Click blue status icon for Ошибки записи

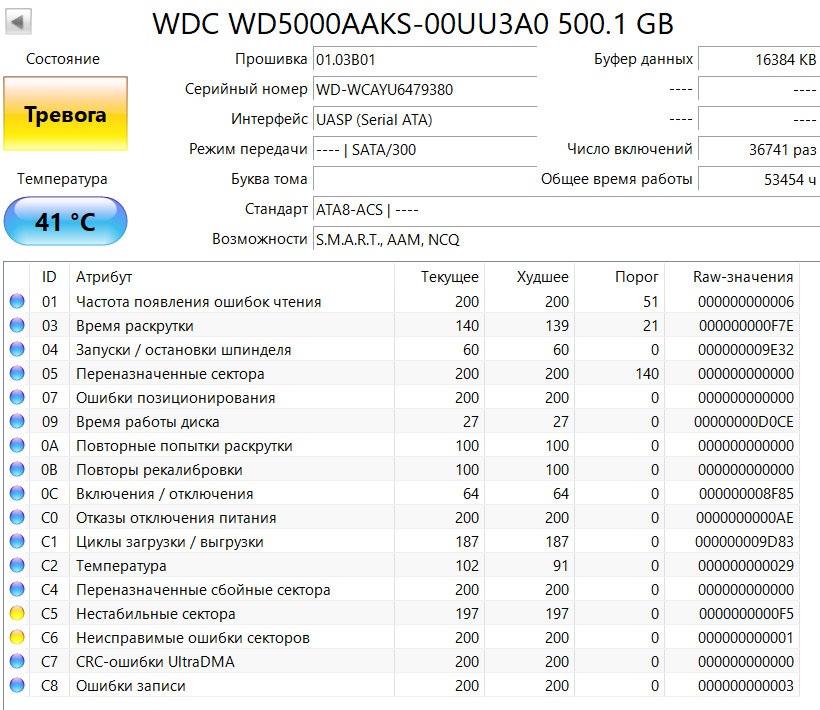click(17, 686)
